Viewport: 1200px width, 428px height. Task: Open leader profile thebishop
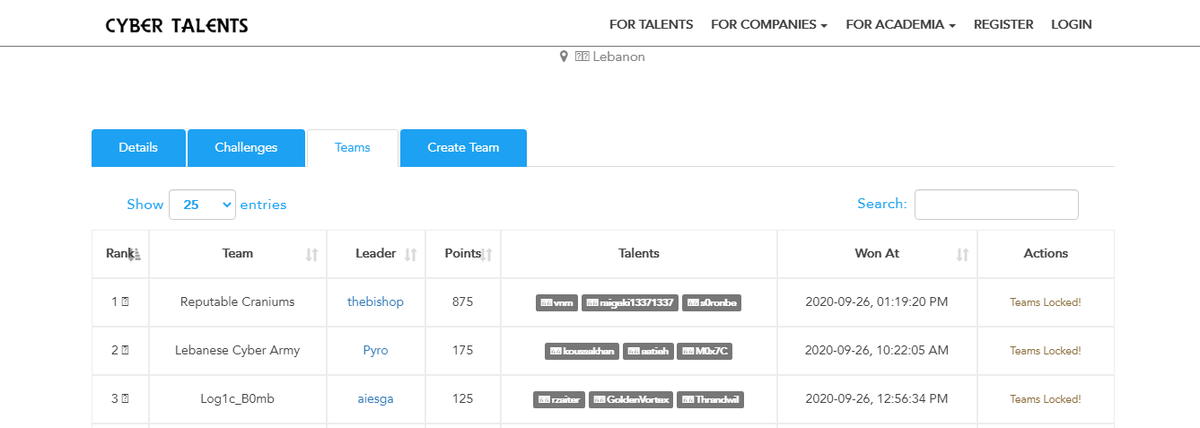pos(375,302)
